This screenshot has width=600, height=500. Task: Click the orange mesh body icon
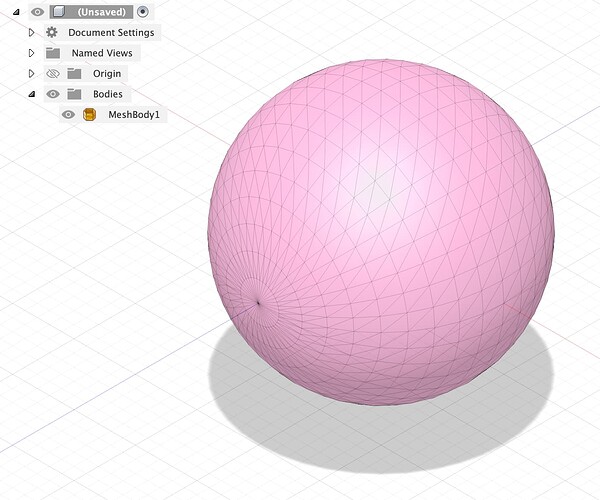[x=90, y=114]
